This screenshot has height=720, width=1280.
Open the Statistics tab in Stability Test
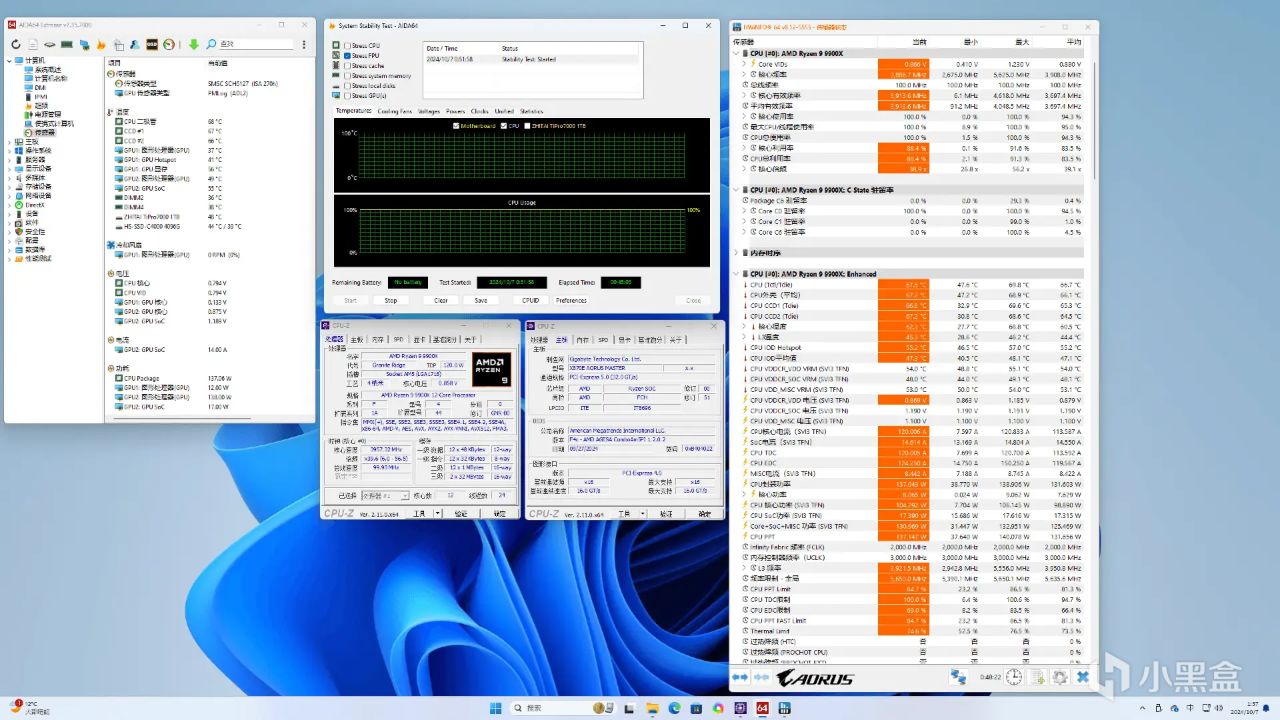tap(531, 111)
